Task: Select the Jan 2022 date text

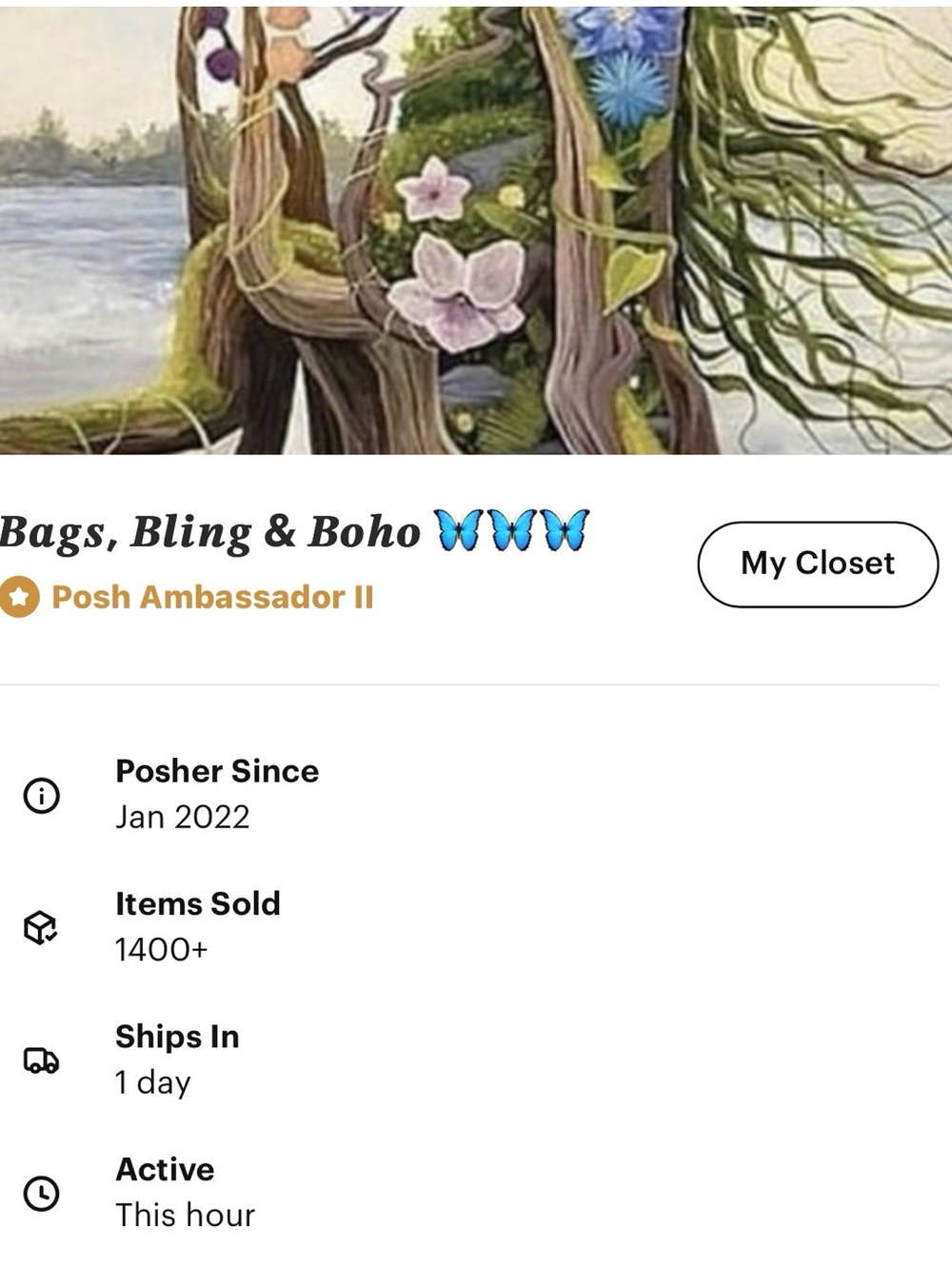Action: click(x=183, y=817)
